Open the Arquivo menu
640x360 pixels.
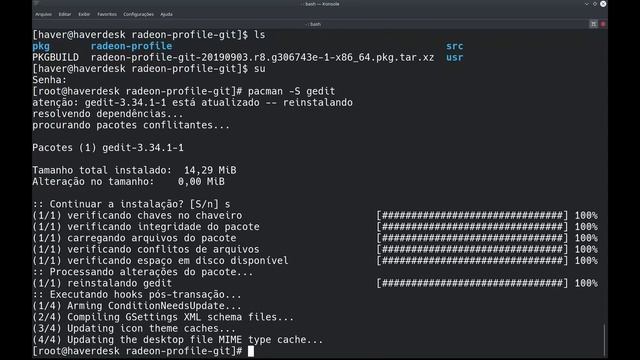pos(43,14)
